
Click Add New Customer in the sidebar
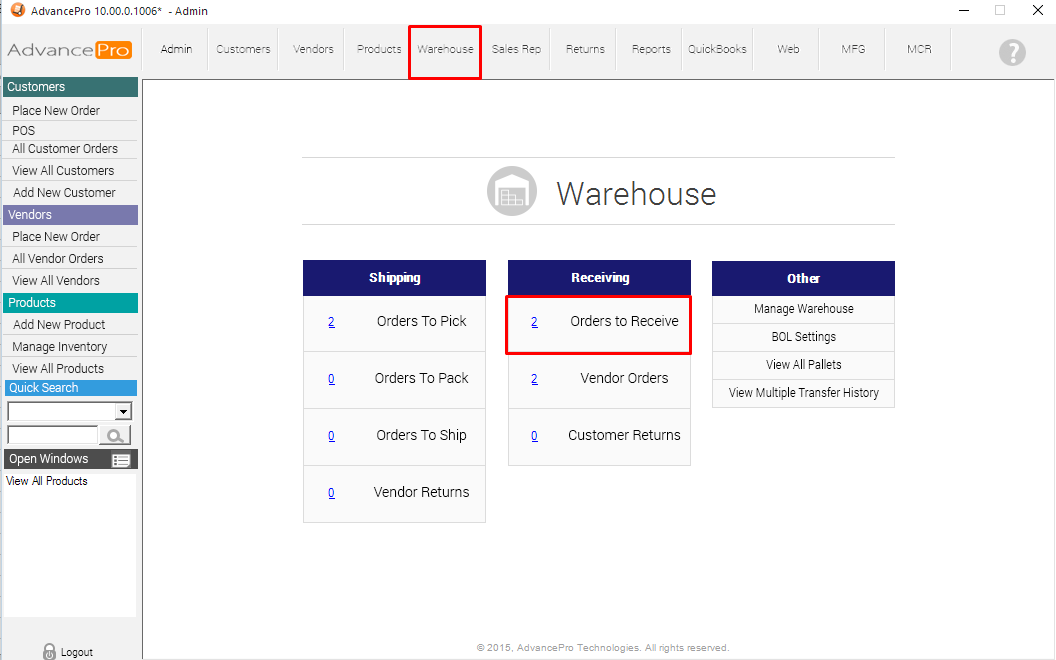pyautogui.click(x=64, y=193)
